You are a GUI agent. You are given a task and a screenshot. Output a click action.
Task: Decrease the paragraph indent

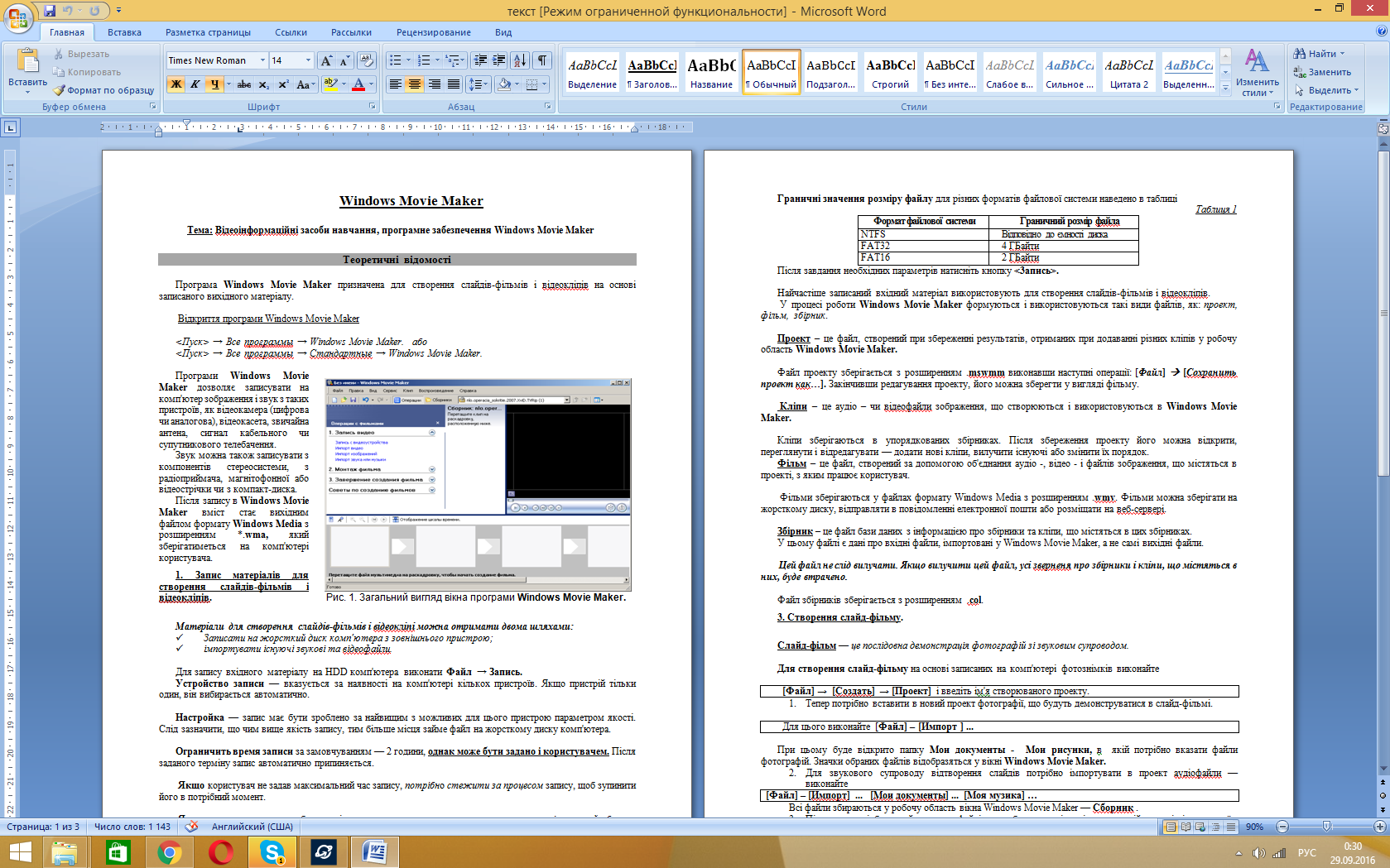(480, 60)
